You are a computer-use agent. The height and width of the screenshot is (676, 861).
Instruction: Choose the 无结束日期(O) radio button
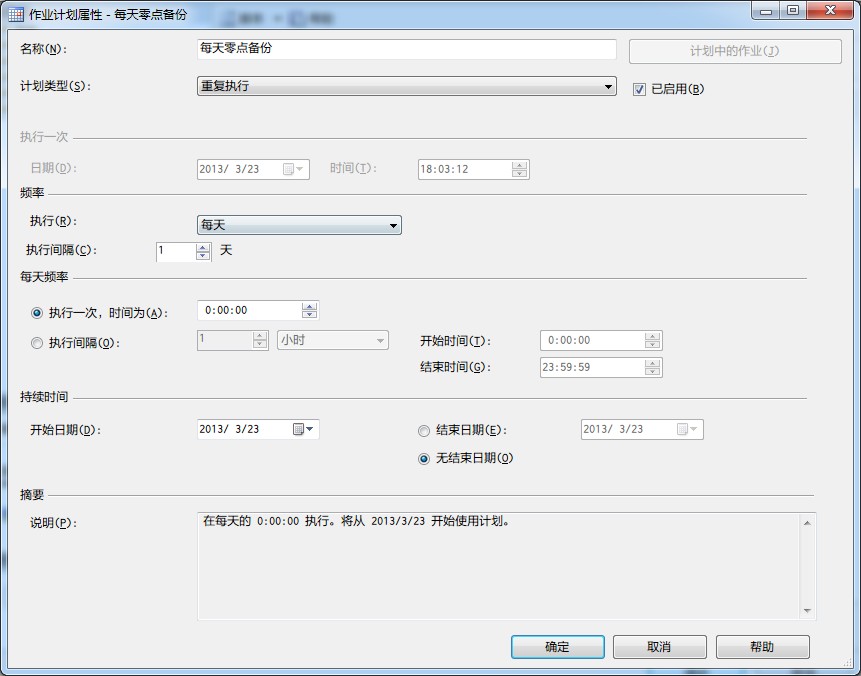click(x=424, y=459)
